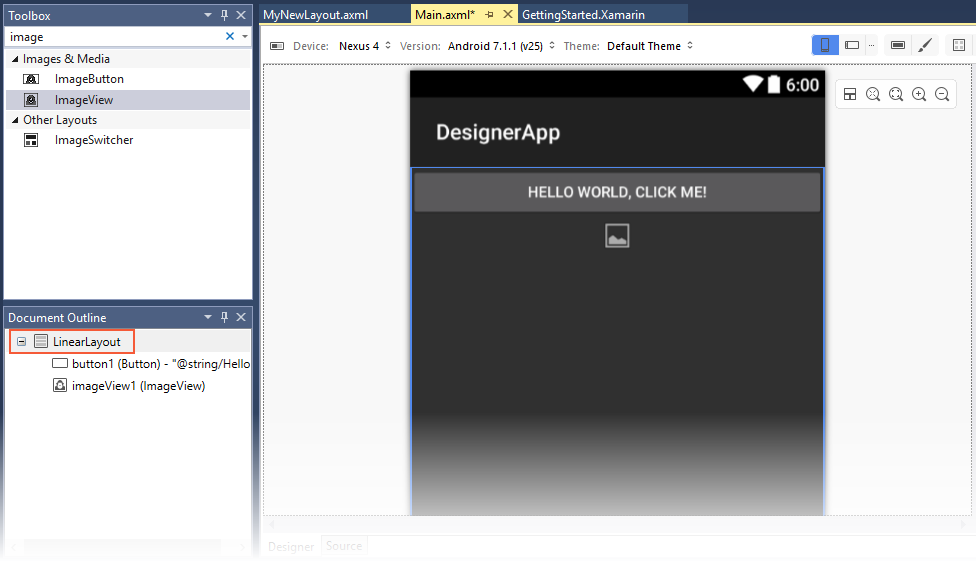The image size is (976, 562).
Task: Select the Main.axml* tab
Action: pyautogui.click(x=445, y=14)
